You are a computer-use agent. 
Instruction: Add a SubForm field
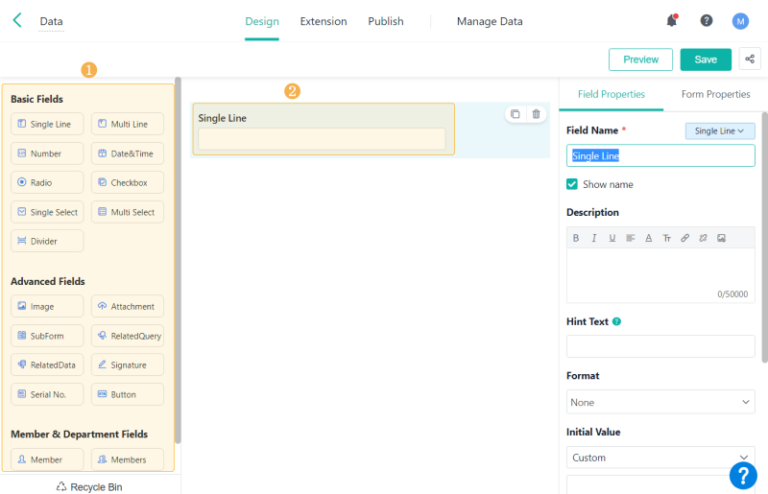47,336
